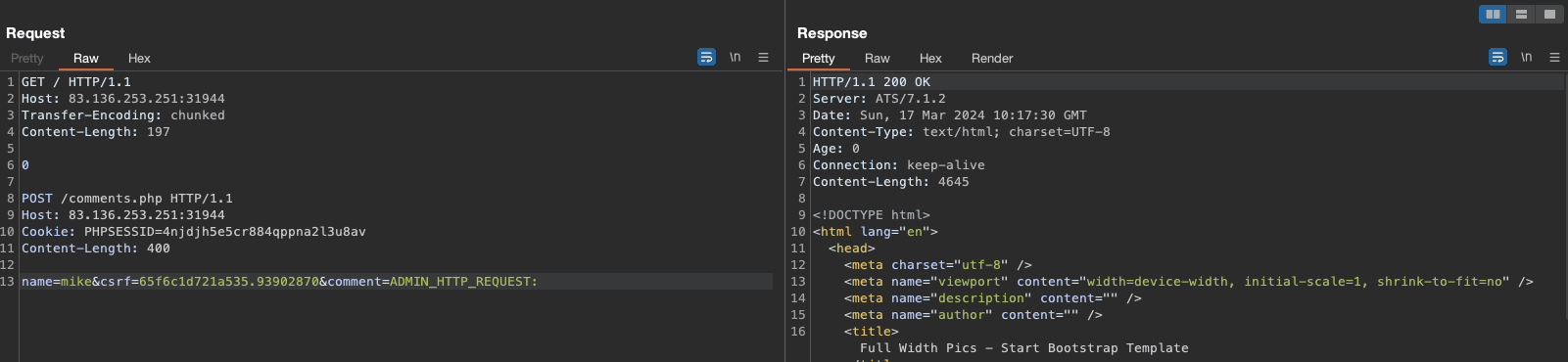The height and width of the screenshot is (362, 1568).
Task: Select the Request Raw tab
Action: (x=86, y=59)
